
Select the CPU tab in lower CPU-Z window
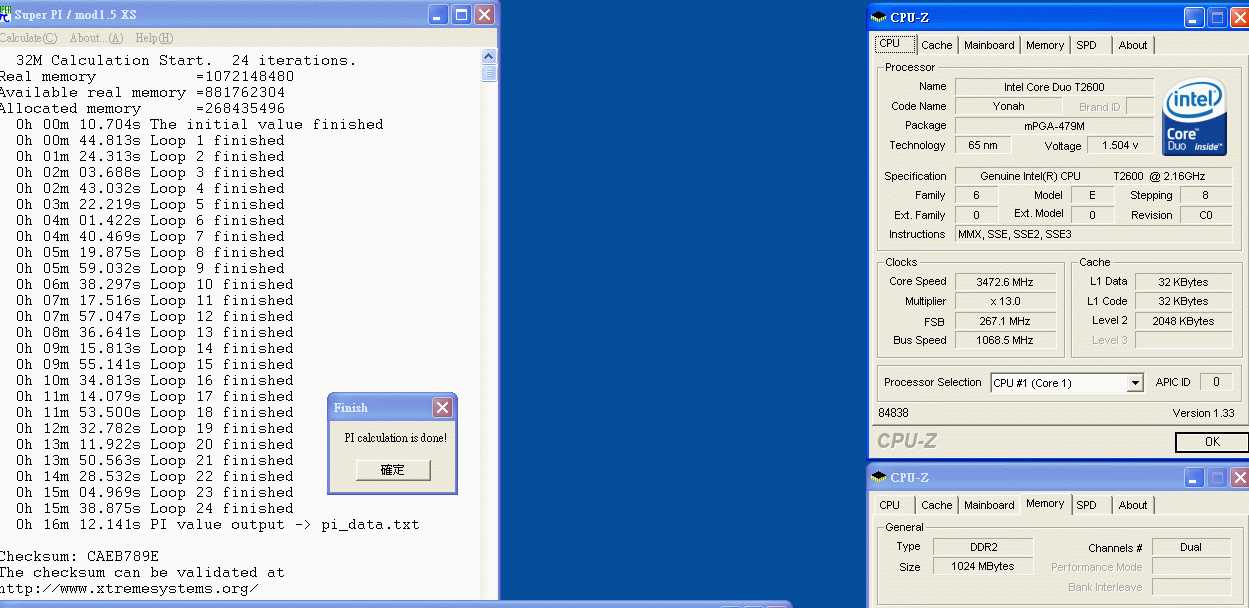[x=889, y=505]
